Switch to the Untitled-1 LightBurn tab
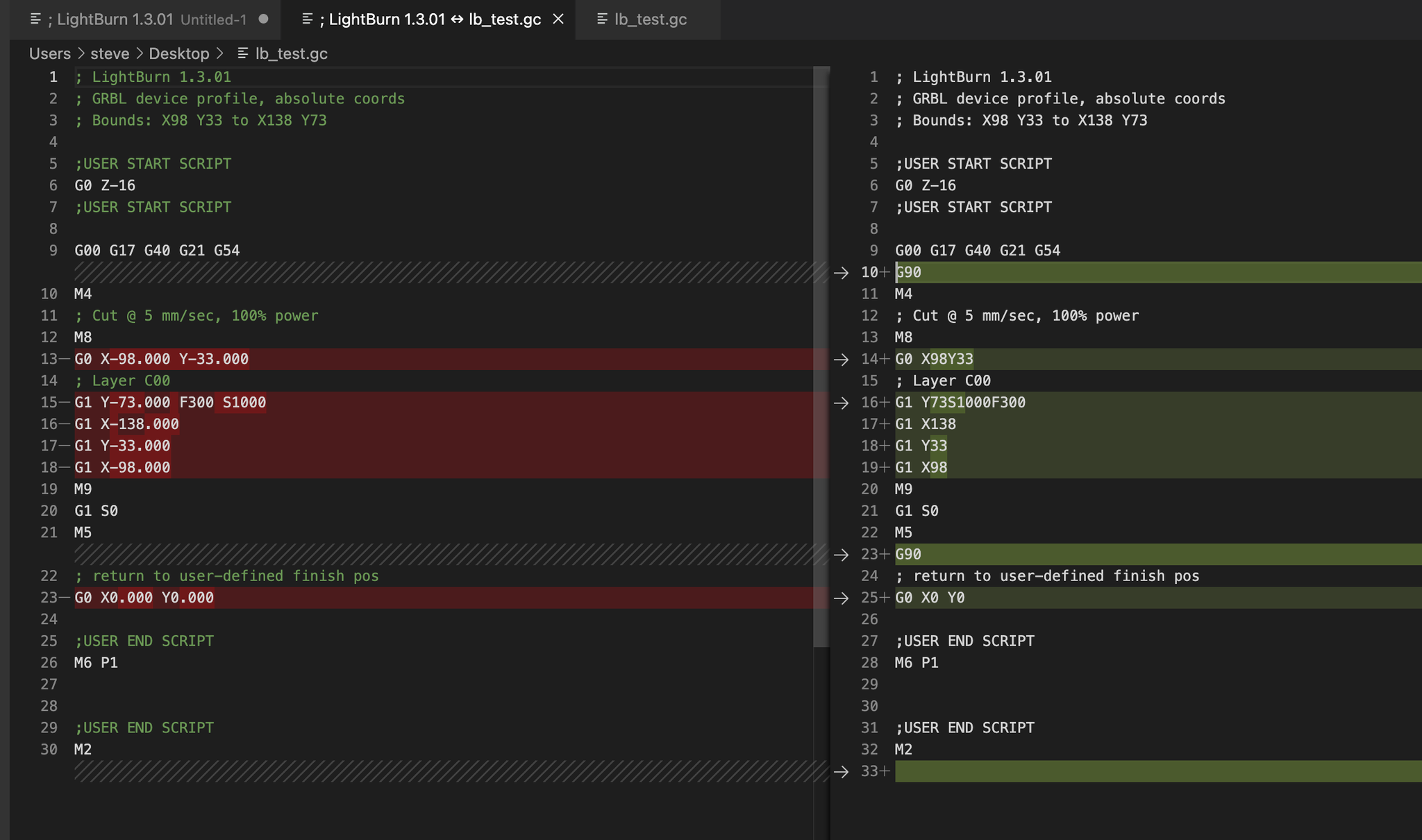The image size is (1422, 840). [139, 19]
